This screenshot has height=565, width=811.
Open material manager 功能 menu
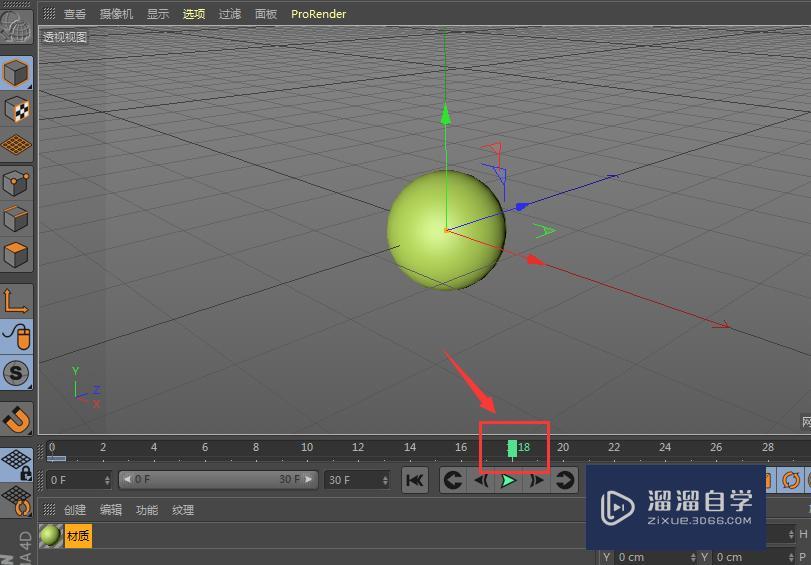(147, 510)
